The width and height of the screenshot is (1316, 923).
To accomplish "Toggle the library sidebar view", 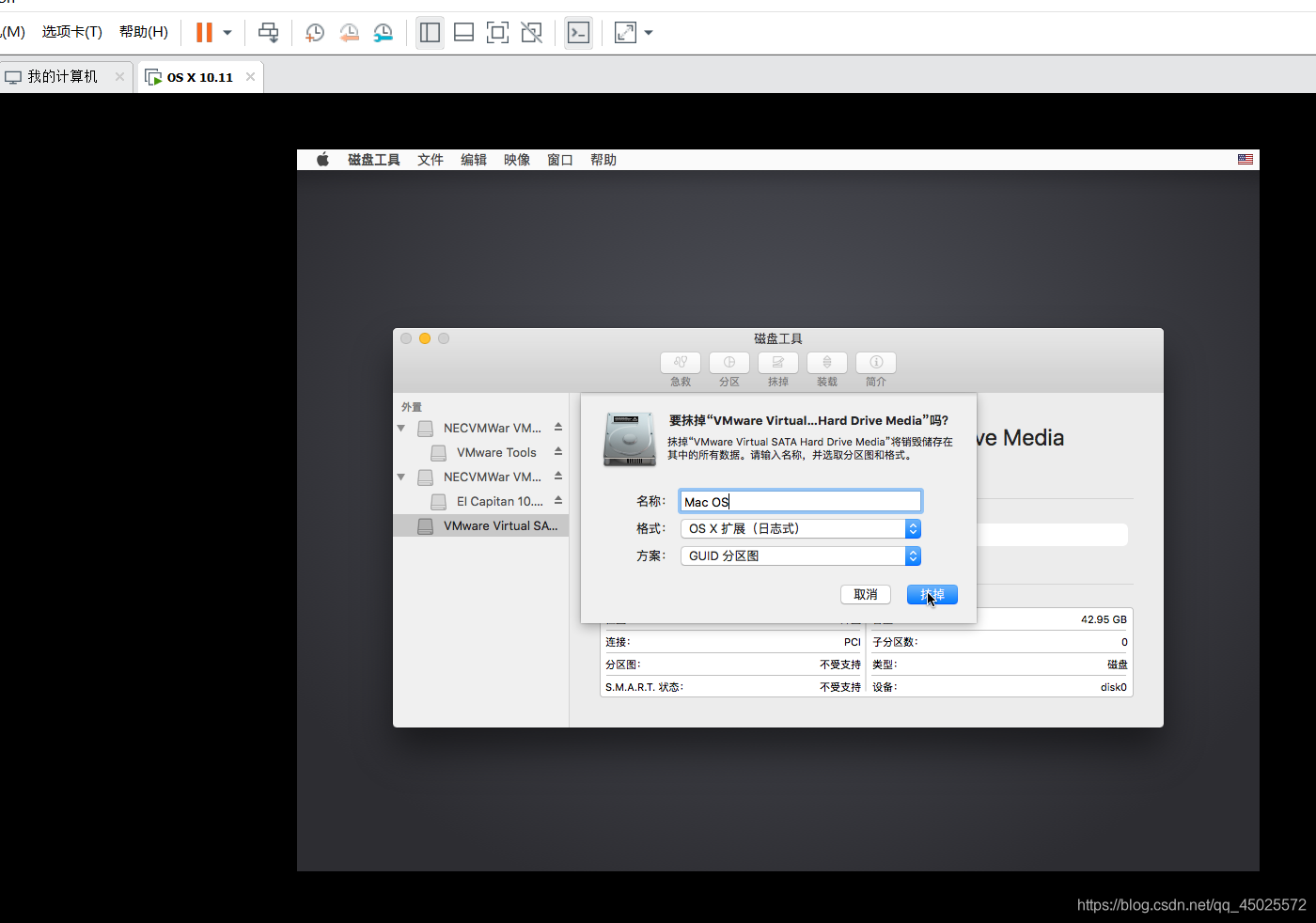I will point(430,33).
